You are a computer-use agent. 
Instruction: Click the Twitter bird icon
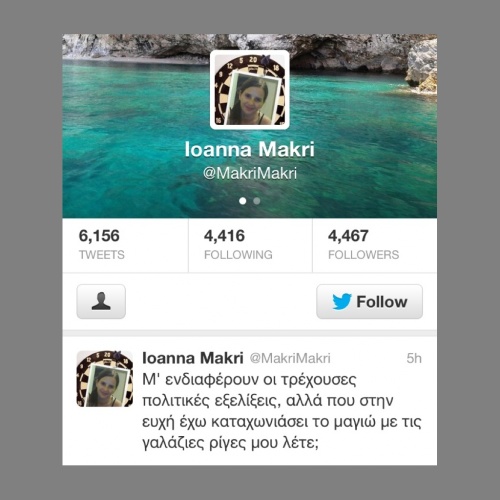point(342,302)
